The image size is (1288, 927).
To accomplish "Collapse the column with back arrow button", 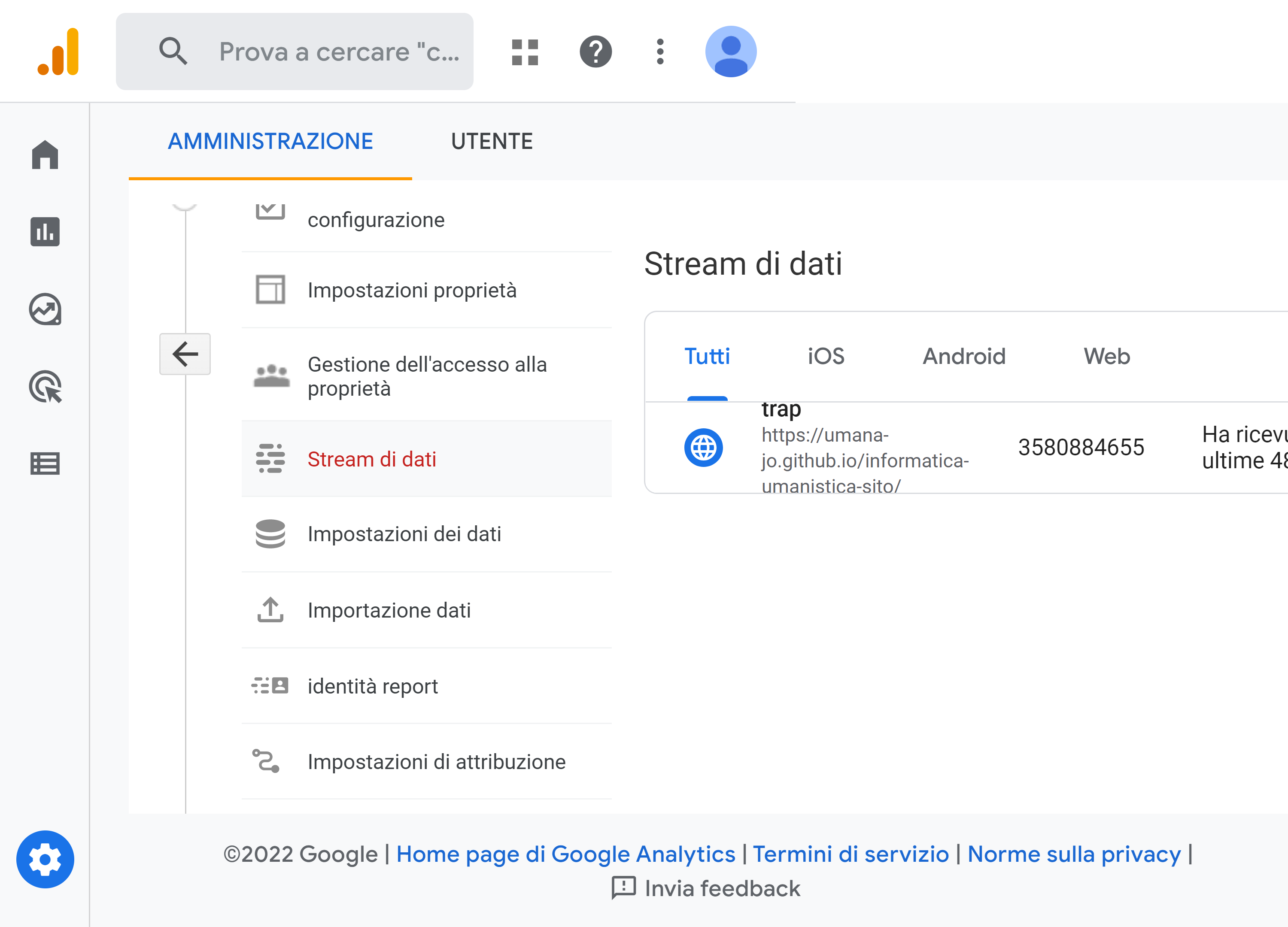I will click(x=185, y=354).
